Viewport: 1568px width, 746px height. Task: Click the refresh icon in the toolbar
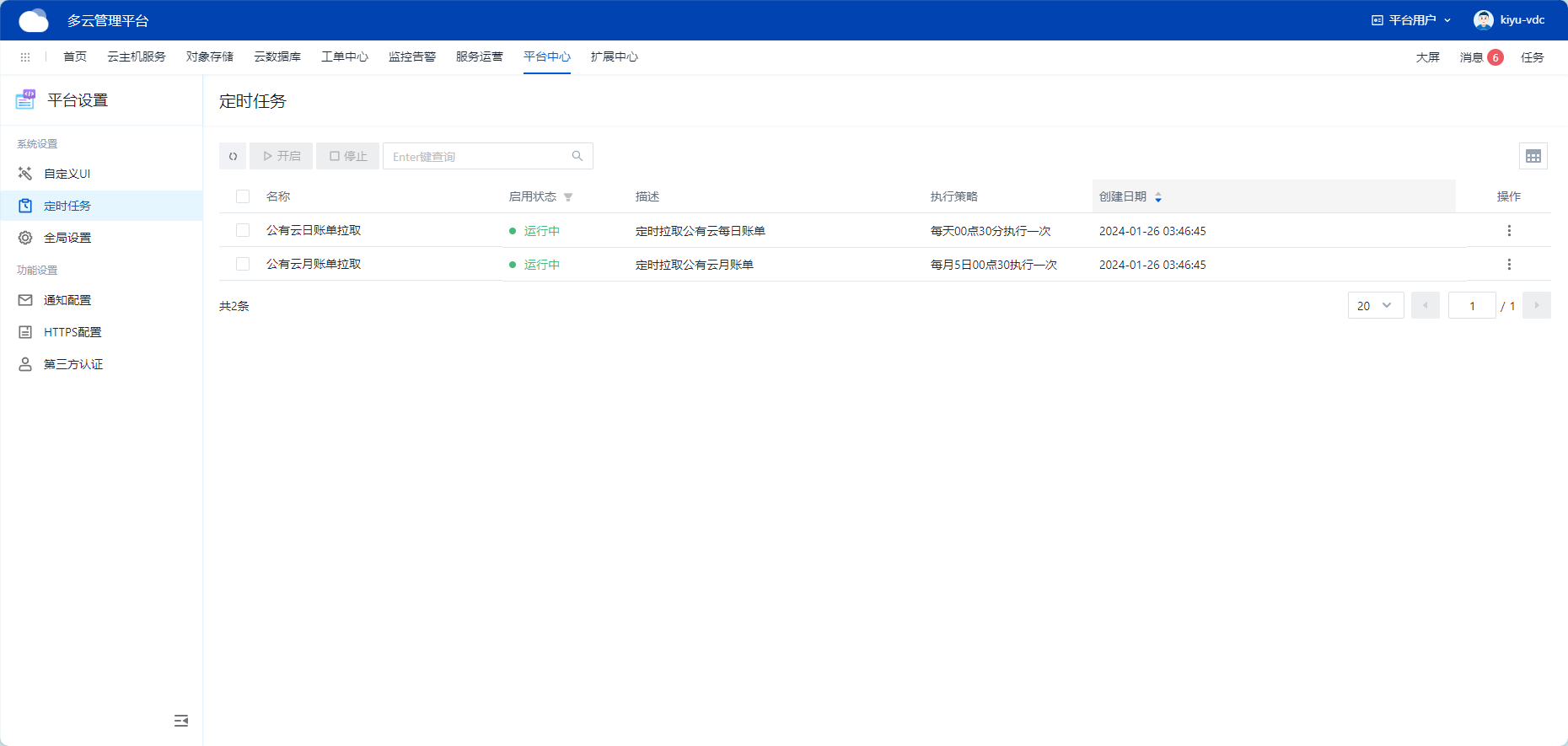tap(233, 156)
